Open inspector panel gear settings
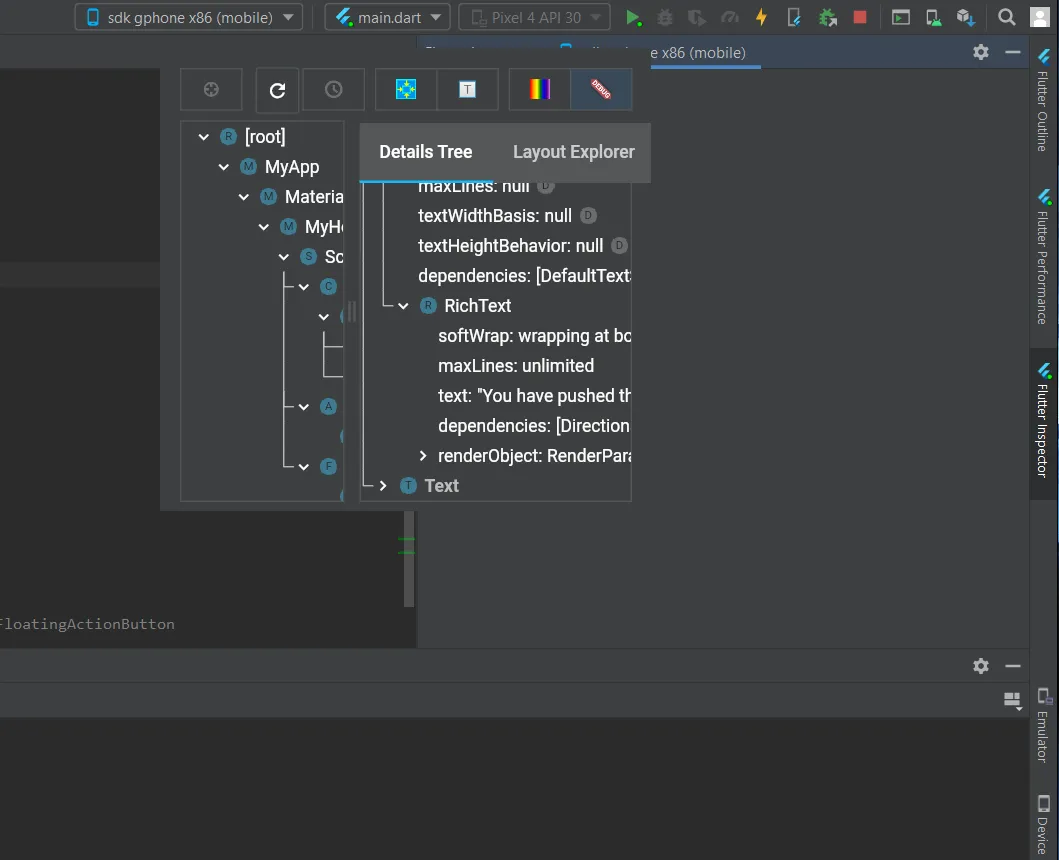The height and width of the screenshot is (860, 1059). 981,52
